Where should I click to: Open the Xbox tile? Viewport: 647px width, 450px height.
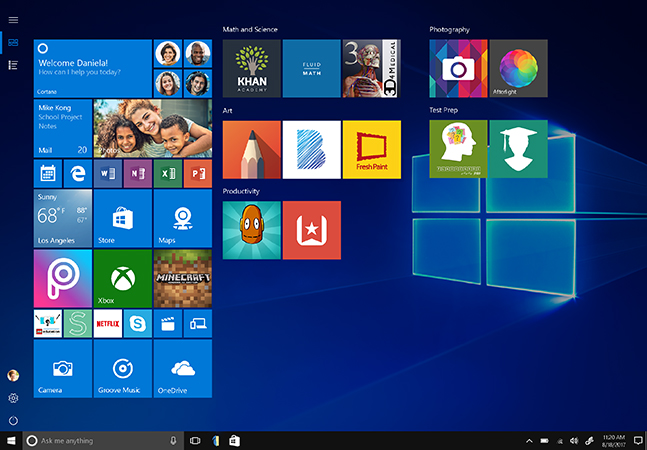pyautogui.click(x=123, y=278)
